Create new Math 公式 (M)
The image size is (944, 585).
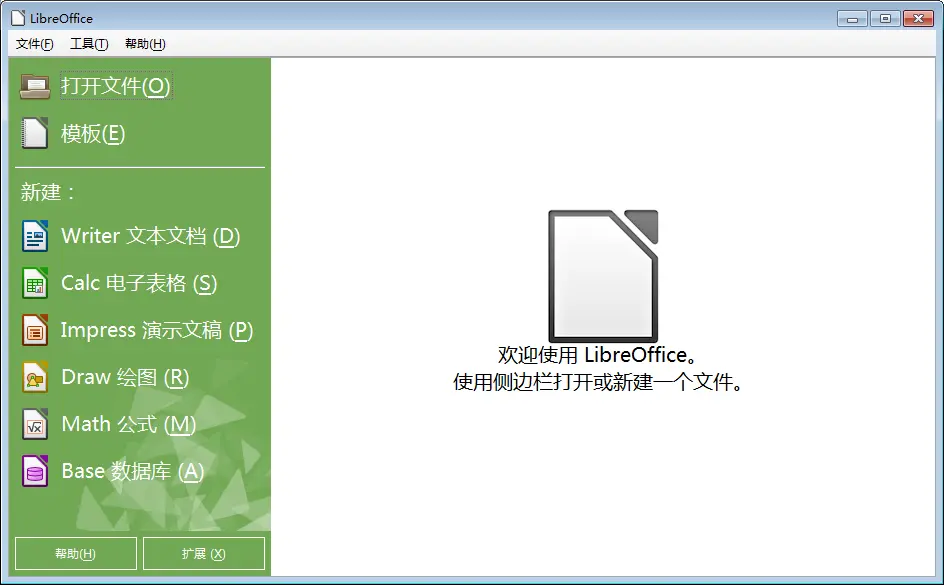(x=129, y=424)
